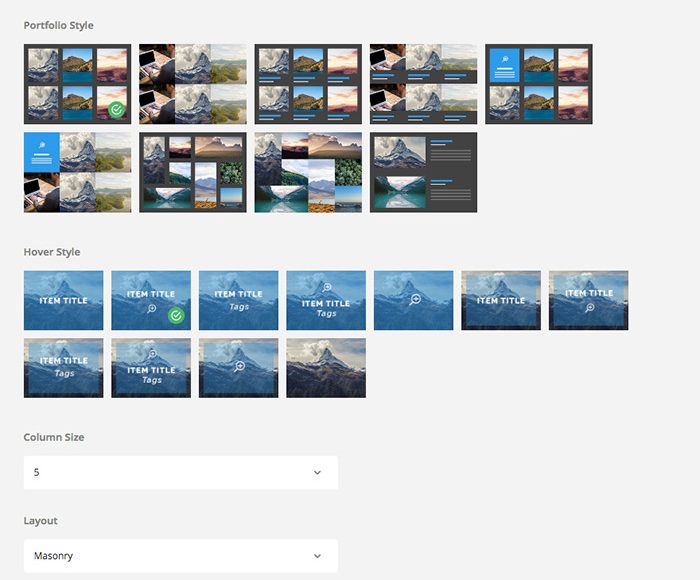Select masonry portfolio style with dark gaps

tap(193, 172)
